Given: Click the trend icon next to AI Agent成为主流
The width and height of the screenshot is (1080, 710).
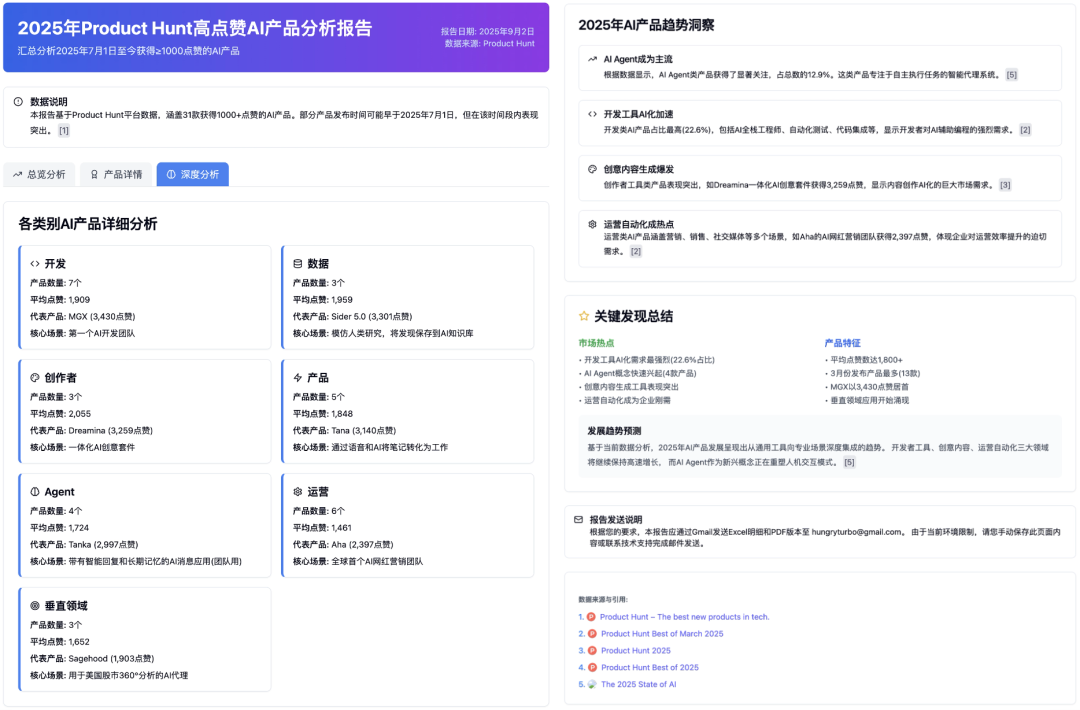Looking at the screenshot, I should tap(592, 59).
